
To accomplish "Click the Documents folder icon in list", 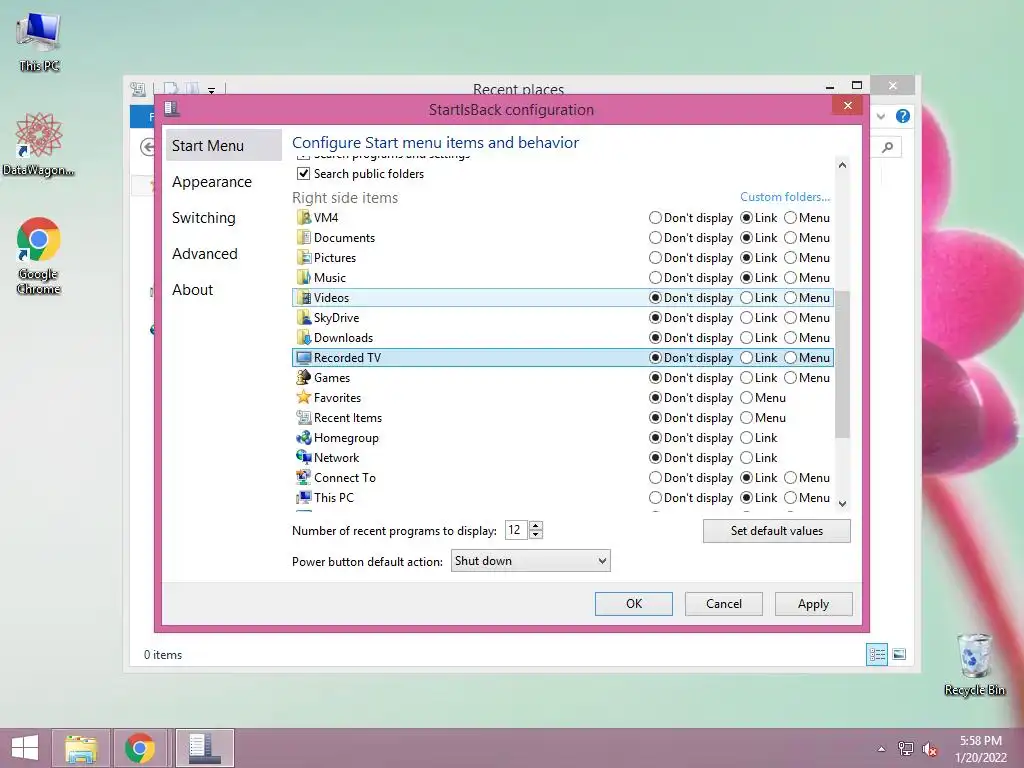I will [x=303, y=238].
